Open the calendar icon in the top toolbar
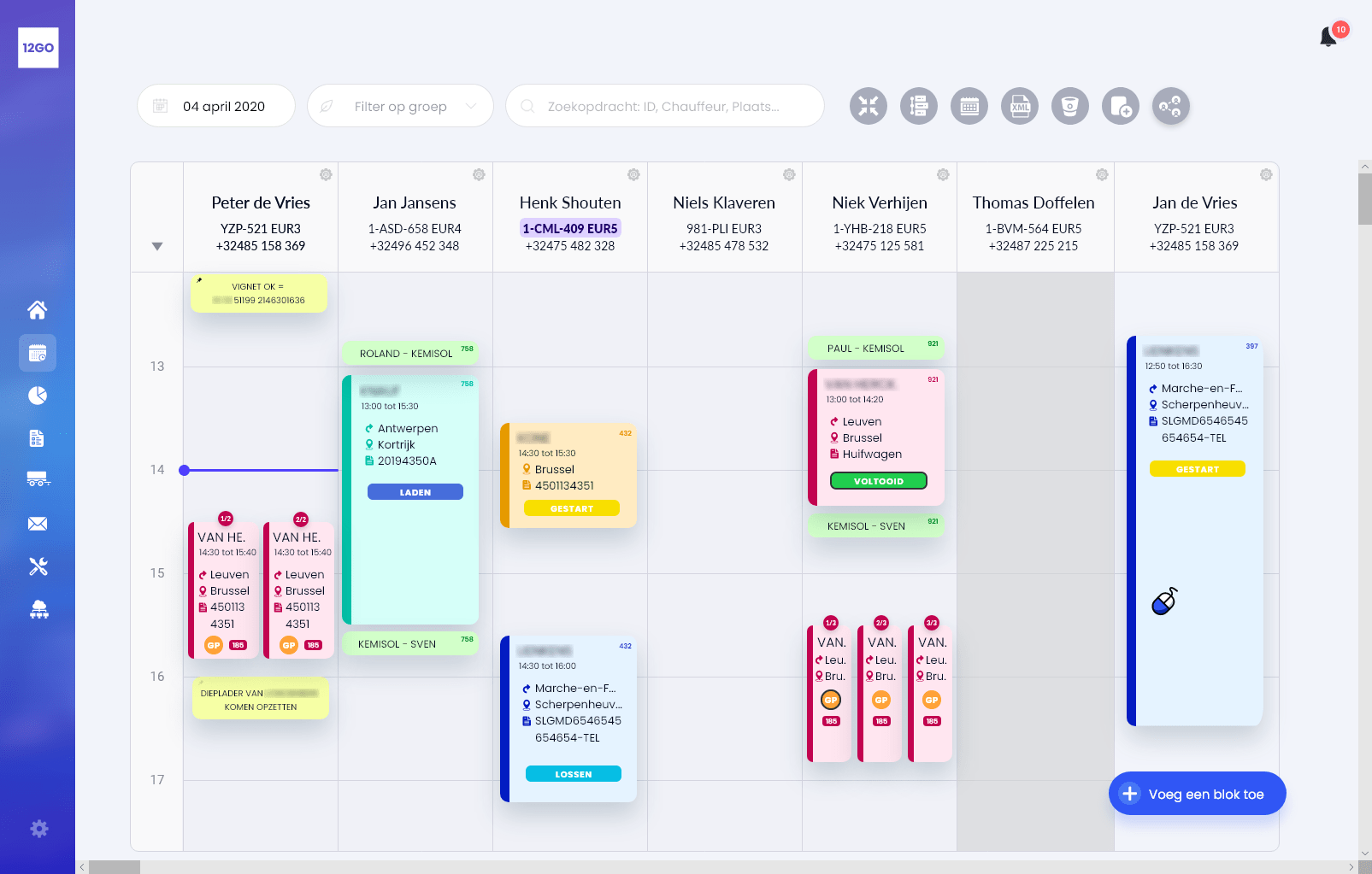 [x=969, y=105]
